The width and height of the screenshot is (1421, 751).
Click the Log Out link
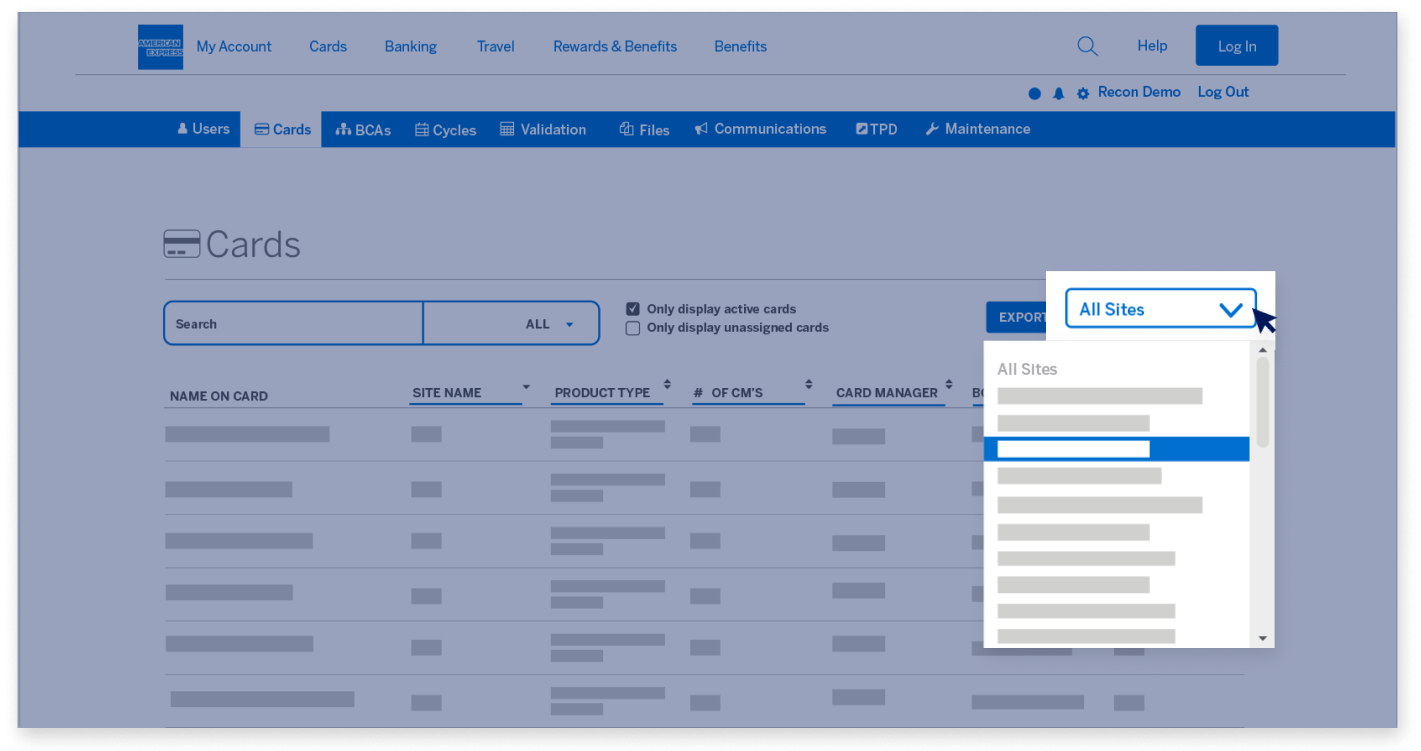[x=1223, y=91]
